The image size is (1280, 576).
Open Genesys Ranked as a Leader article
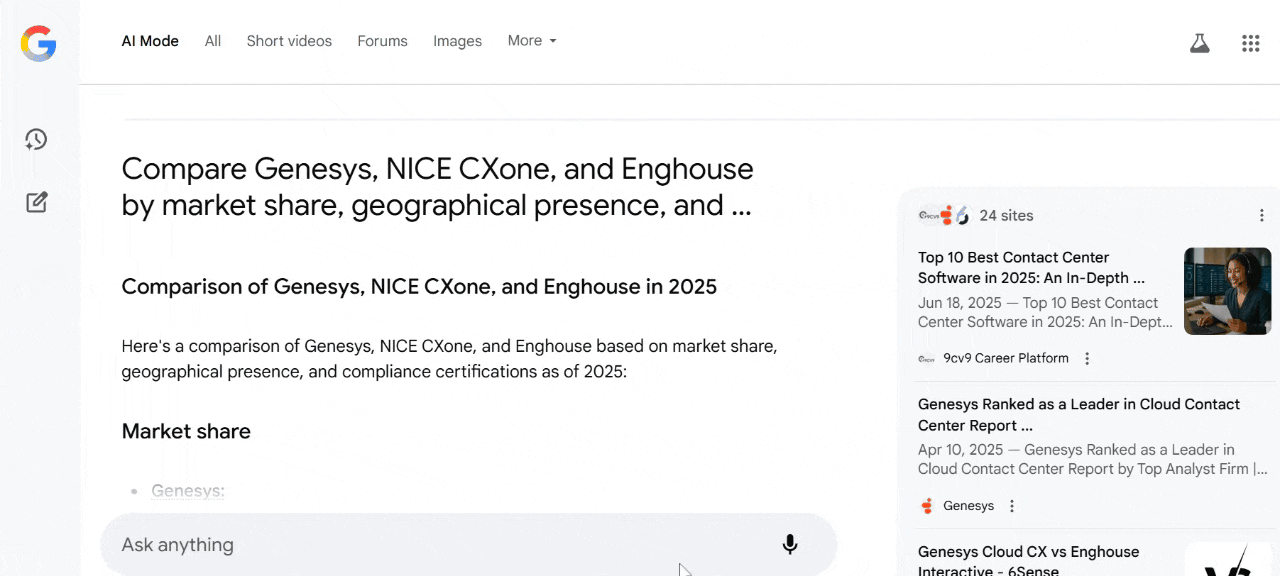1079,415
